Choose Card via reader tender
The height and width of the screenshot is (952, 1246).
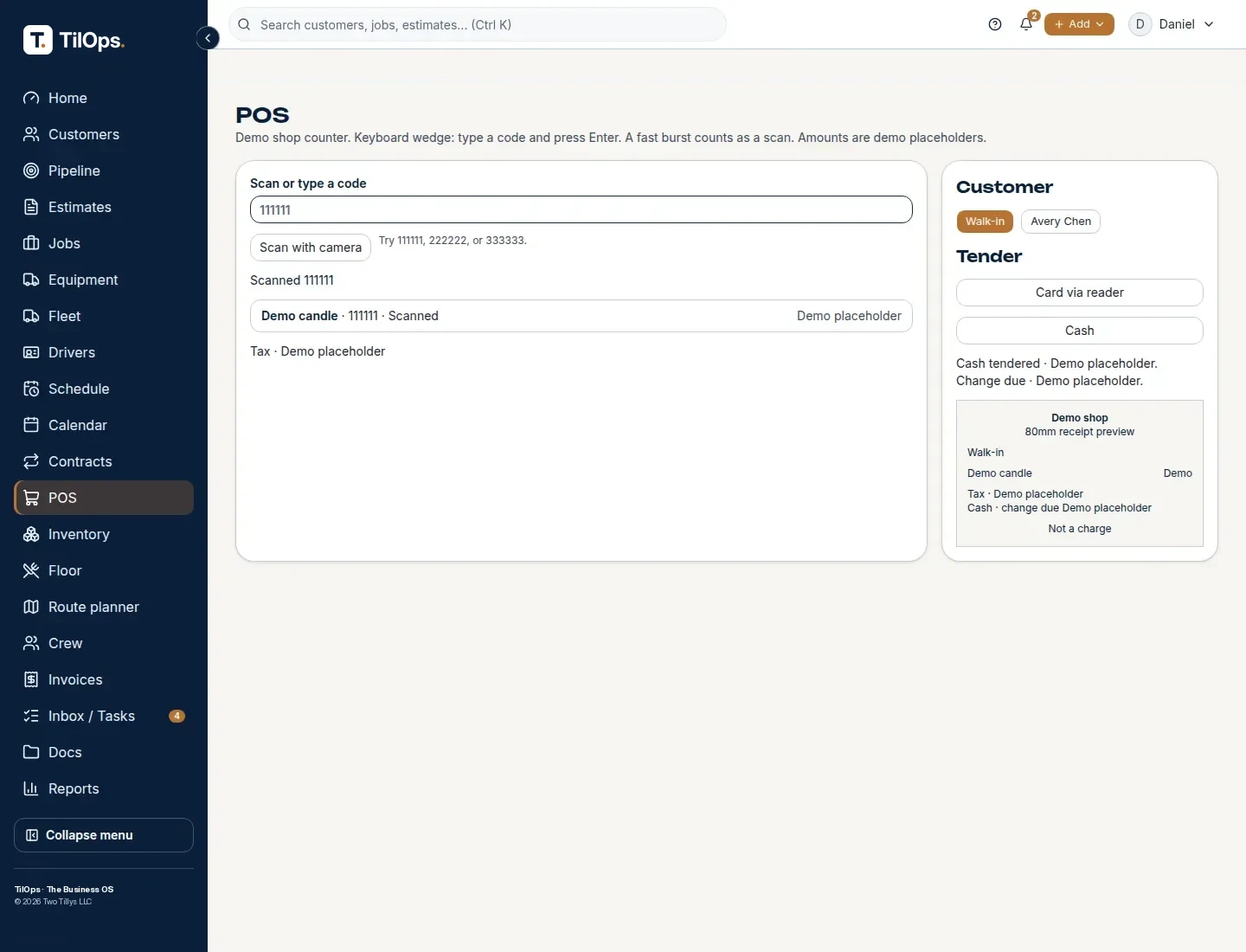click(x=1080, y=293)
